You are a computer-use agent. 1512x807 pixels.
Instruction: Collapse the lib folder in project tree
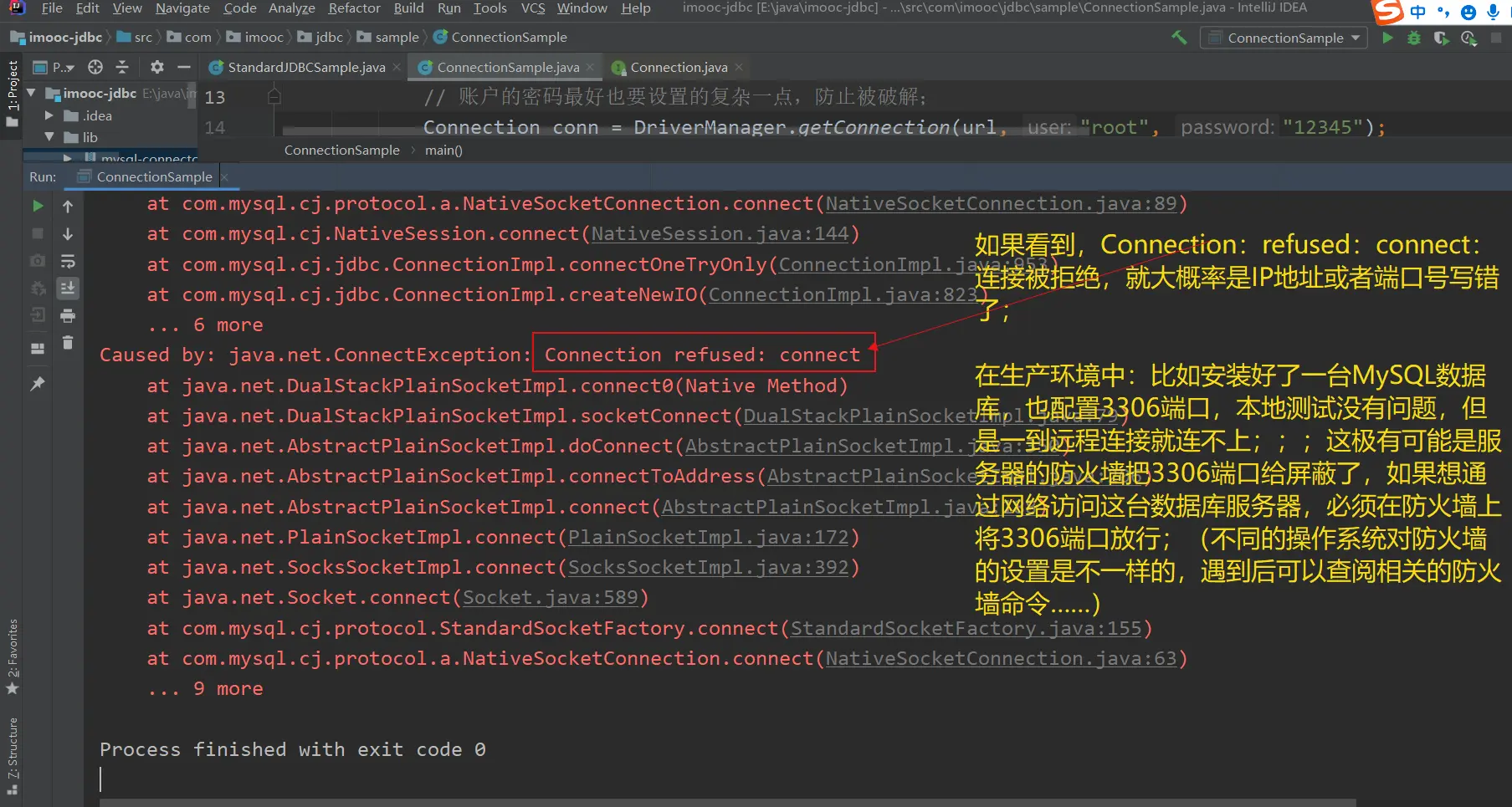pyautogui.click(x=49, y=137)
